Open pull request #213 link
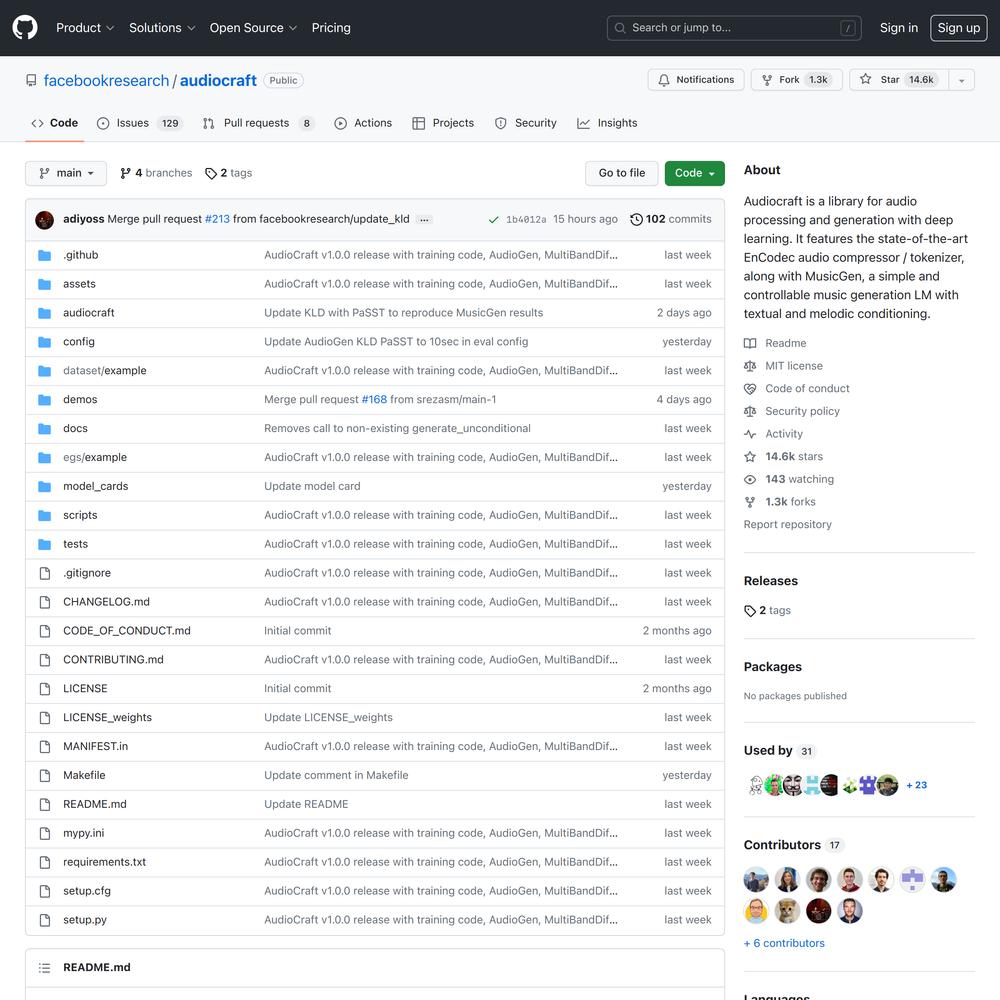Viewport: 1000px width, 1000px height. [x=217, y=219]
